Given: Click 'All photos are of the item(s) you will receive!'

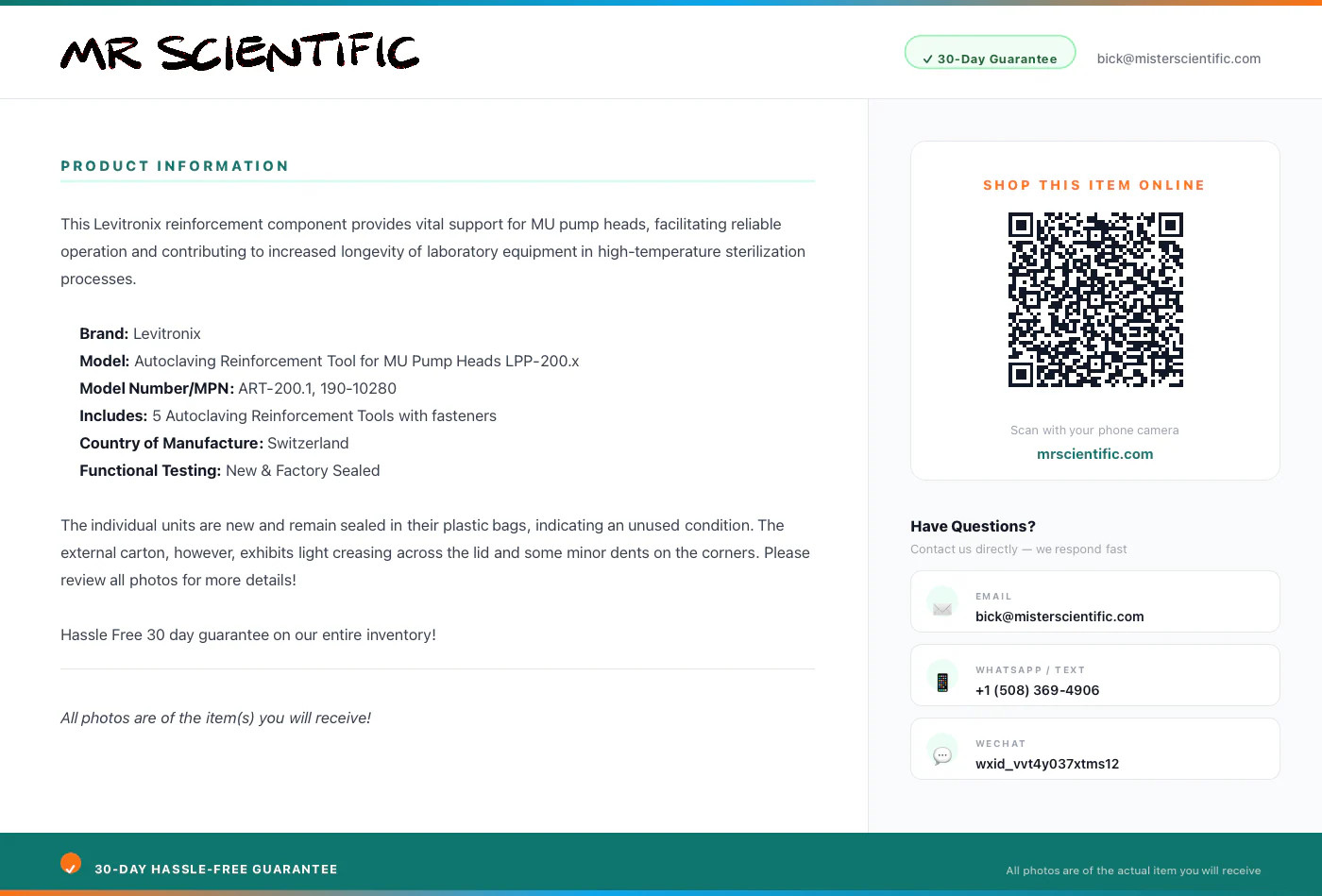Looking at the screenshot, I should 215,718.
